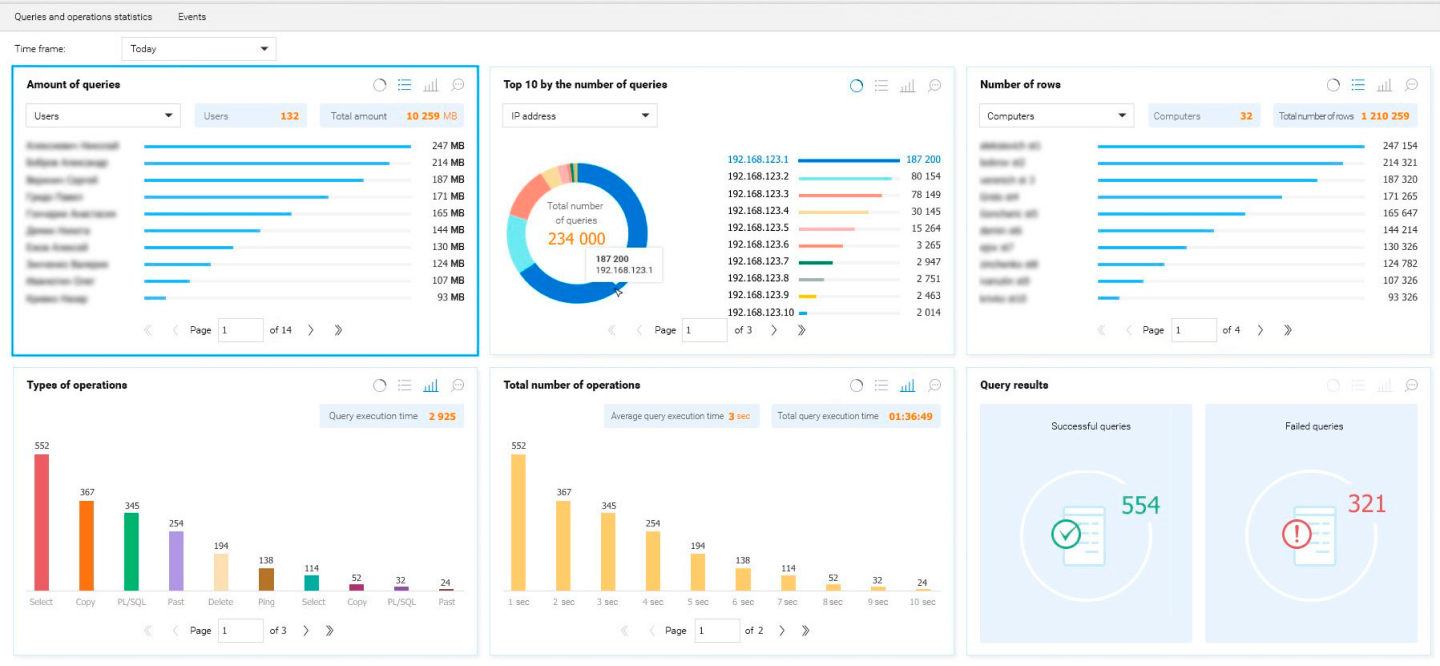Switch Types of operations to donut view
This screenshot has height=666, width=1440.
pyautogui.click(x=380, y=385)
